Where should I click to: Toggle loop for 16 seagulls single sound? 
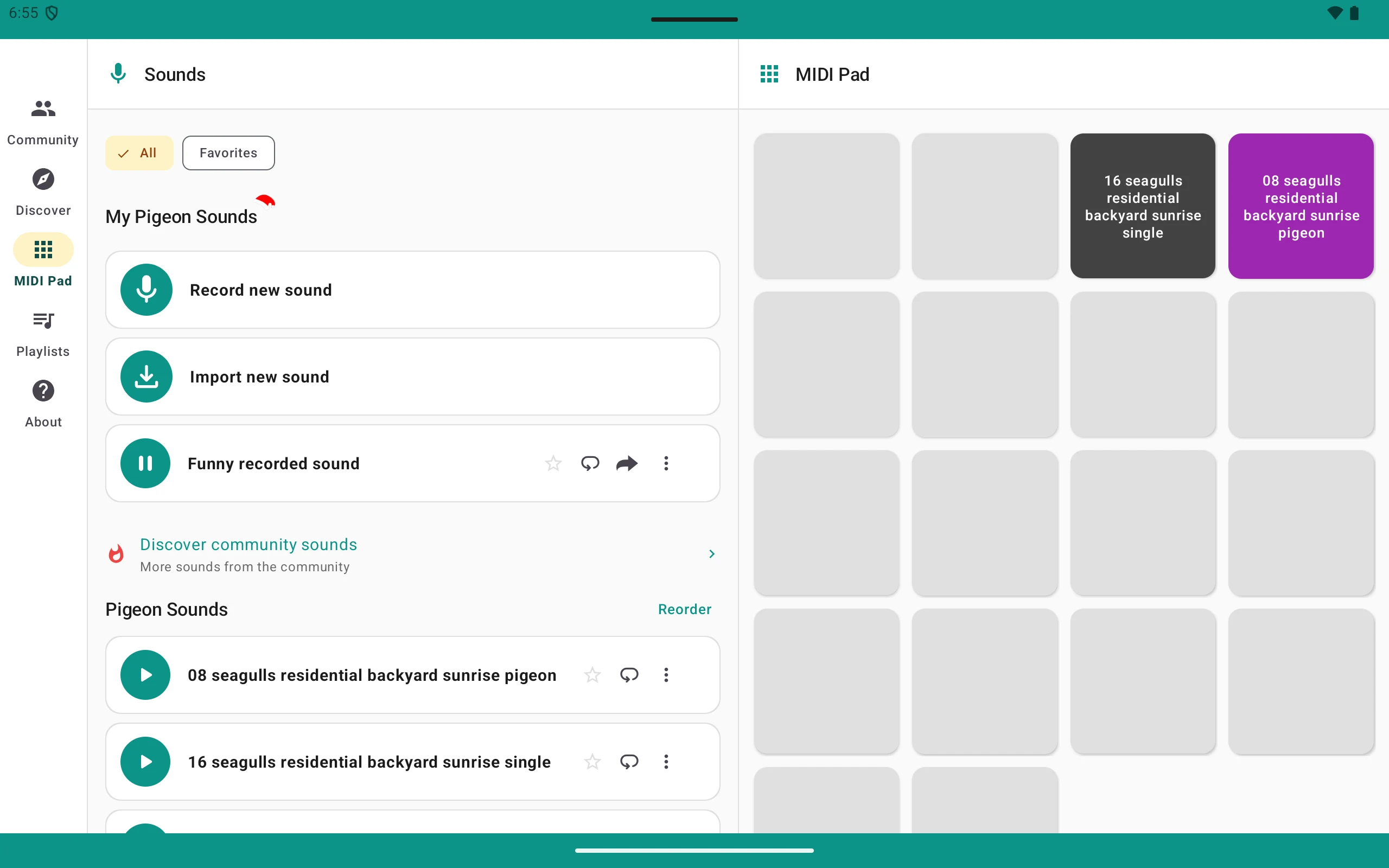tap(629, 762)
